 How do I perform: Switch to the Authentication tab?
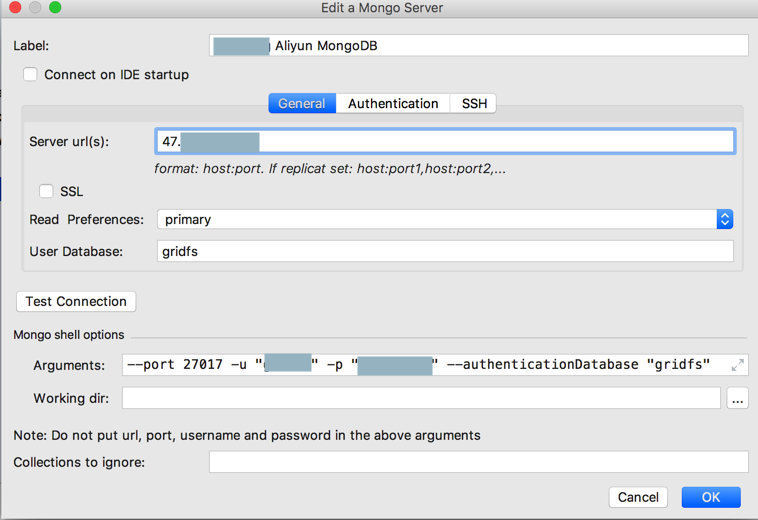393,103
